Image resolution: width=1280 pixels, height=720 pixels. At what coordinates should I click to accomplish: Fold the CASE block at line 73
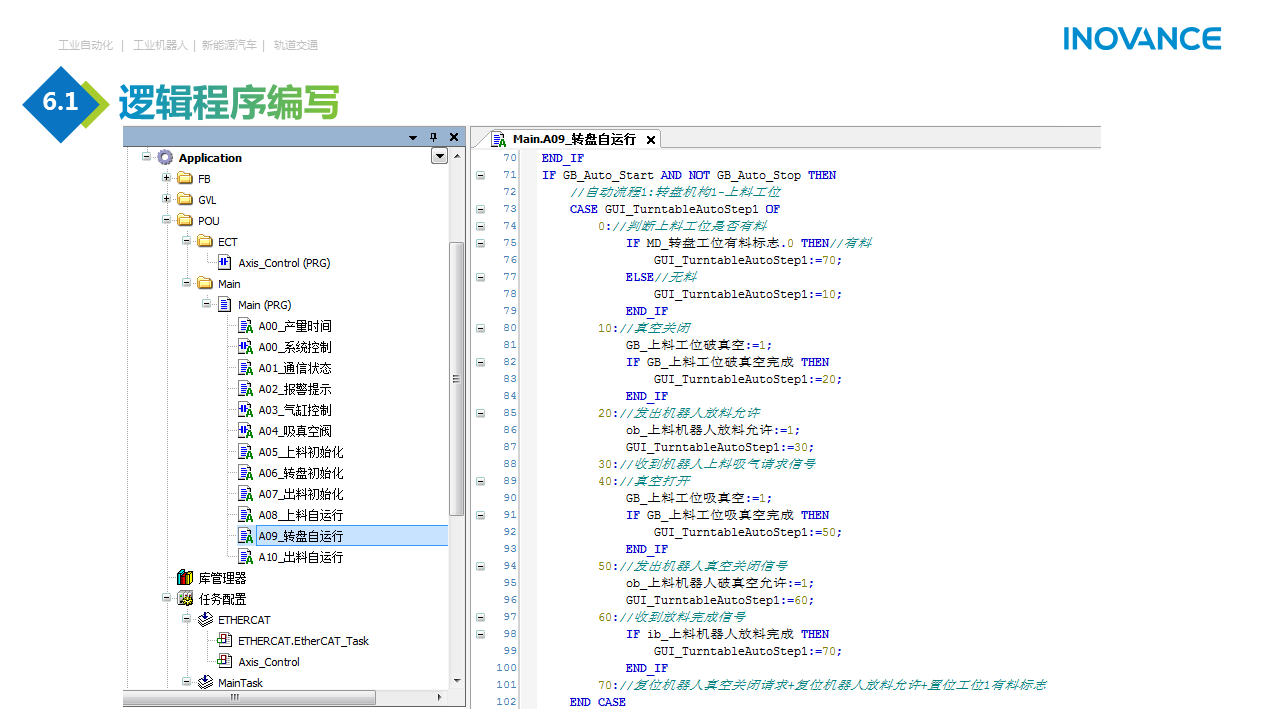pyautogui.click(x=480, y=209)
